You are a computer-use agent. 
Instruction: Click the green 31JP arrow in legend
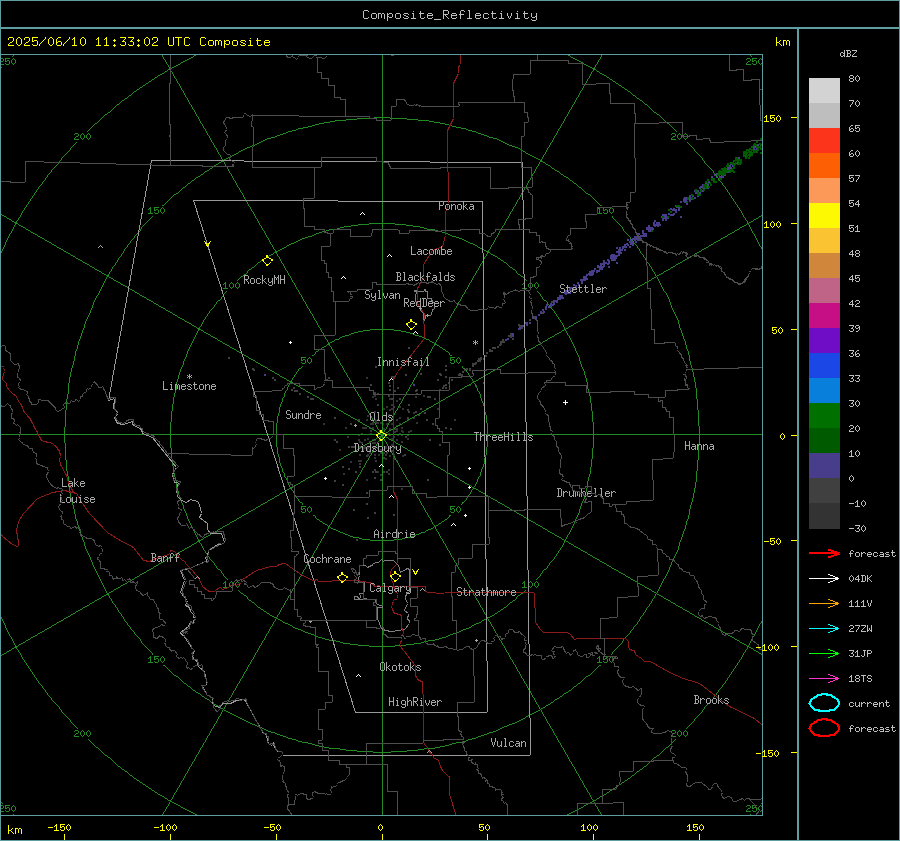[x=824, y=653]
